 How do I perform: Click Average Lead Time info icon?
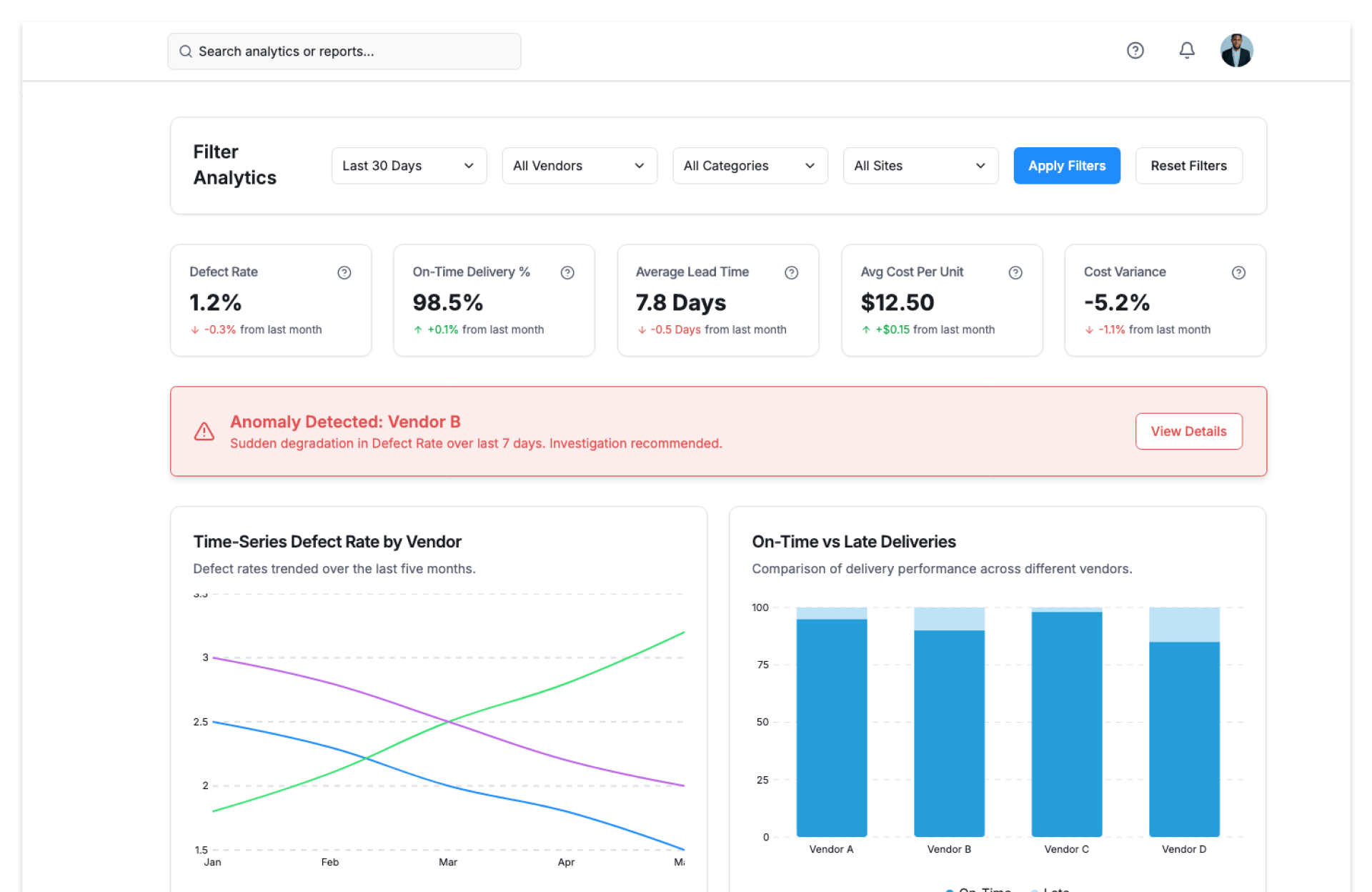(x=791, y=272)
